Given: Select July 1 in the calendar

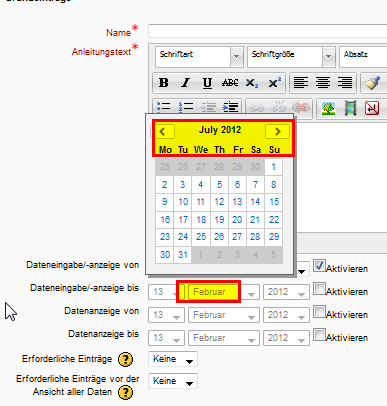Looking at the screenshot, I should 274,167.
